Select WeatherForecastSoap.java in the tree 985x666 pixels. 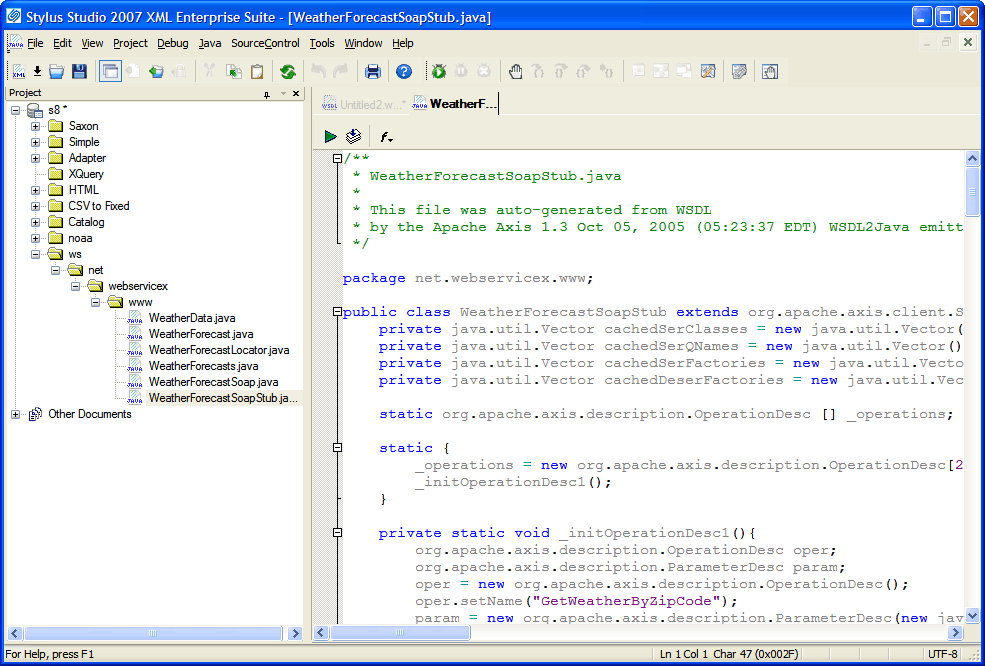214,382
